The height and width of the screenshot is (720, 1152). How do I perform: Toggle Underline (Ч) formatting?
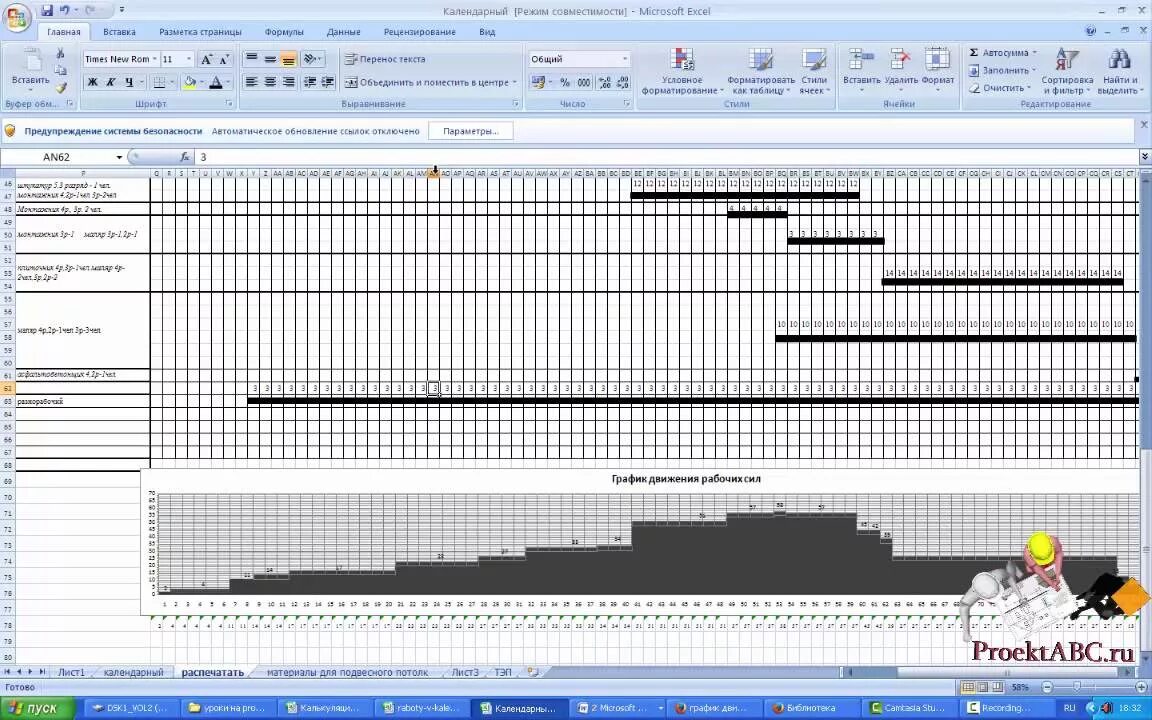[x=128, y=82]
